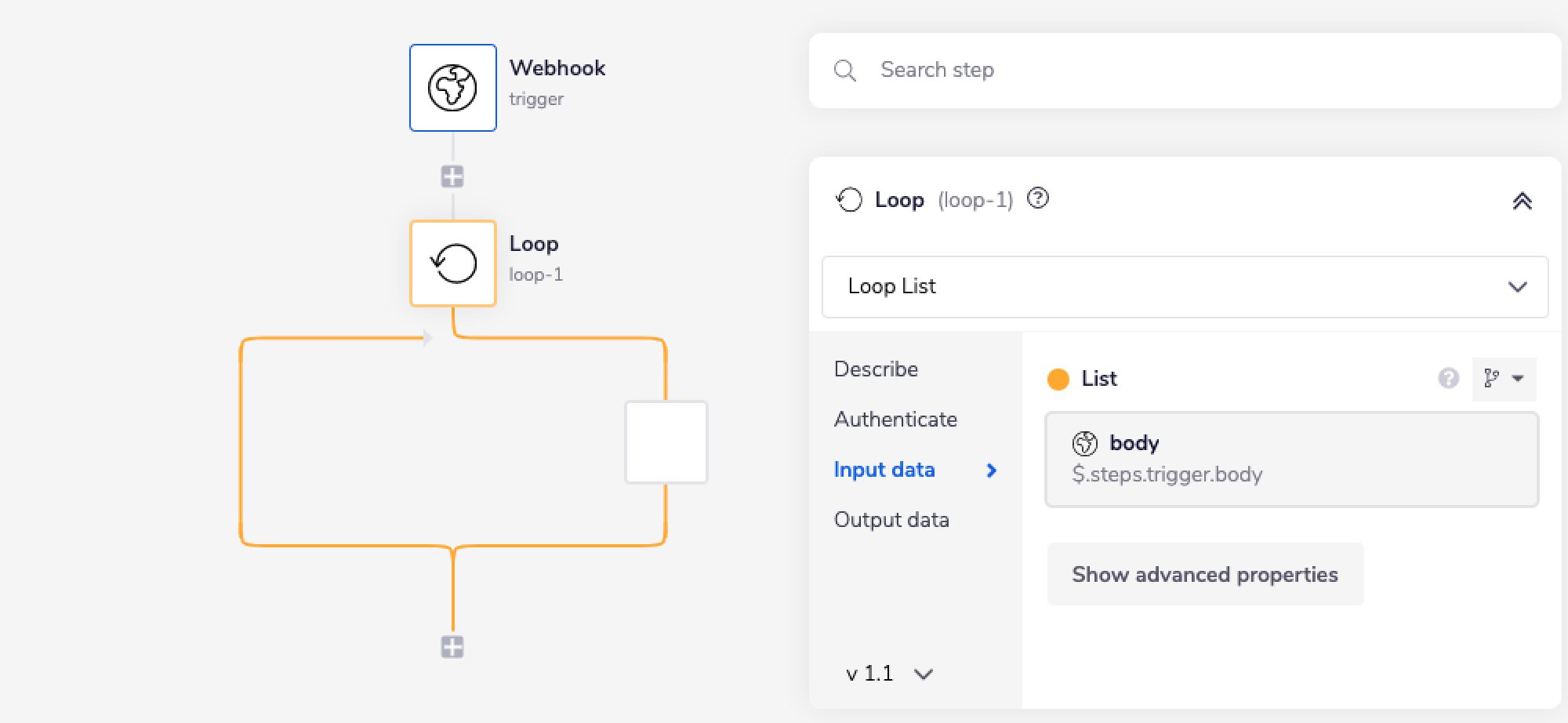
Task: Open the Loop help tooltip question mark
Action: tap(1039, 200)
